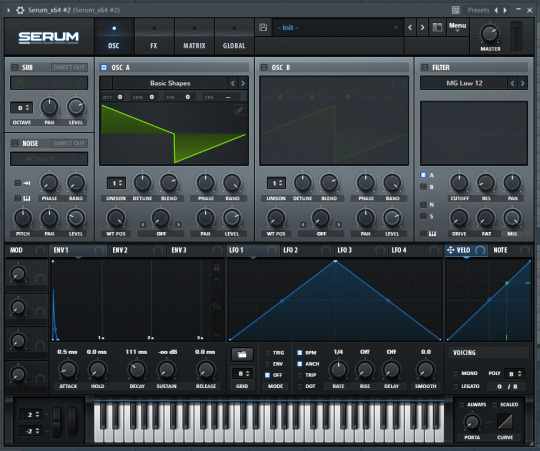Image resolution: width=540 pixels, height=451 pixels.
Task: Open the preset browser icon beside Menu
Action: tap(437, 27)
